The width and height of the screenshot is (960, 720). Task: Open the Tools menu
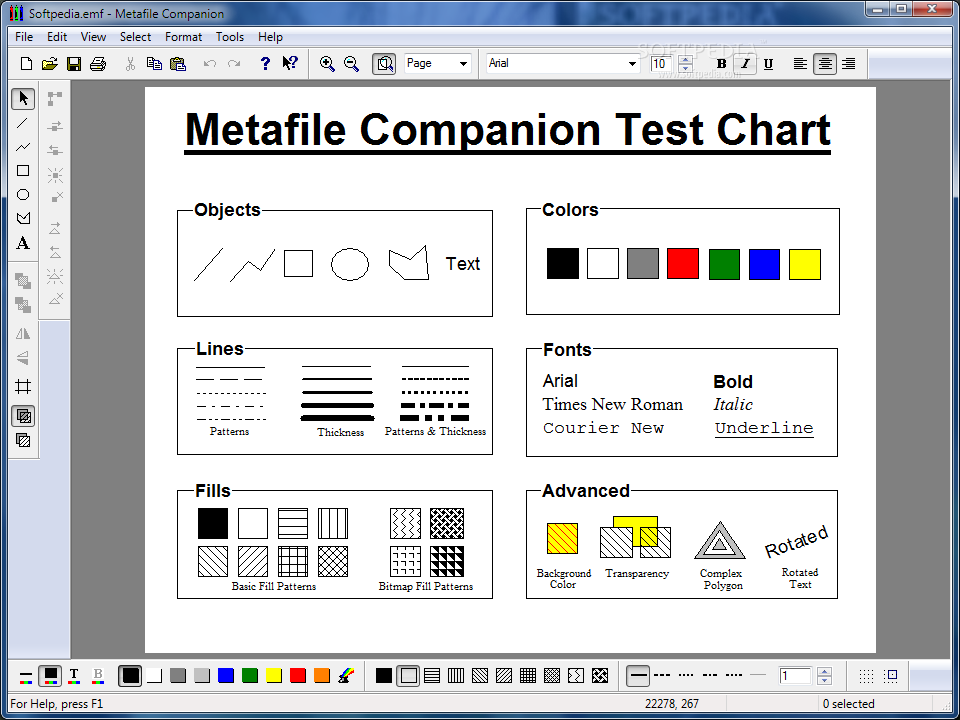[x=230, y=37]
